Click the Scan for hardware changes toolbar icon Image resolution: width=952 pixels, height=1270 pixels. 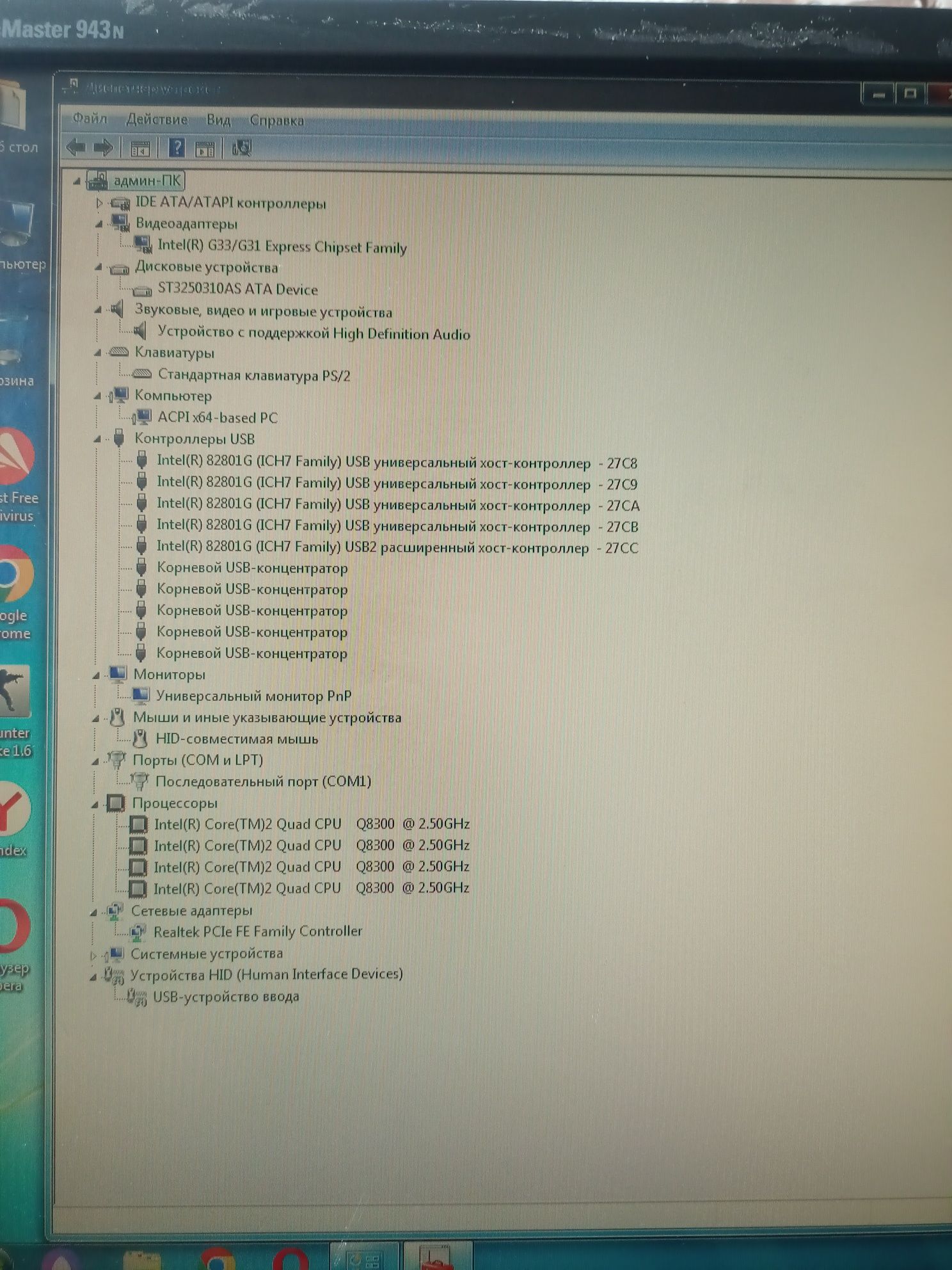pos(242,149)
